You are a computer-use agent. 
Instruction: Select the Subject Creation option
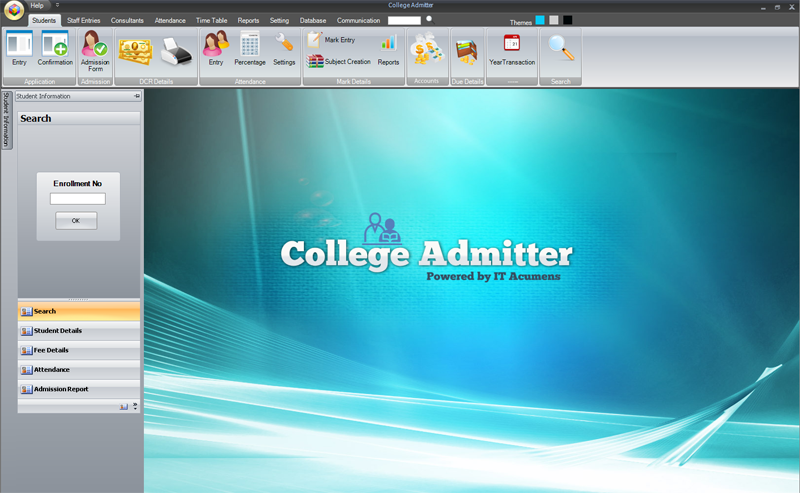pos(339,61)
